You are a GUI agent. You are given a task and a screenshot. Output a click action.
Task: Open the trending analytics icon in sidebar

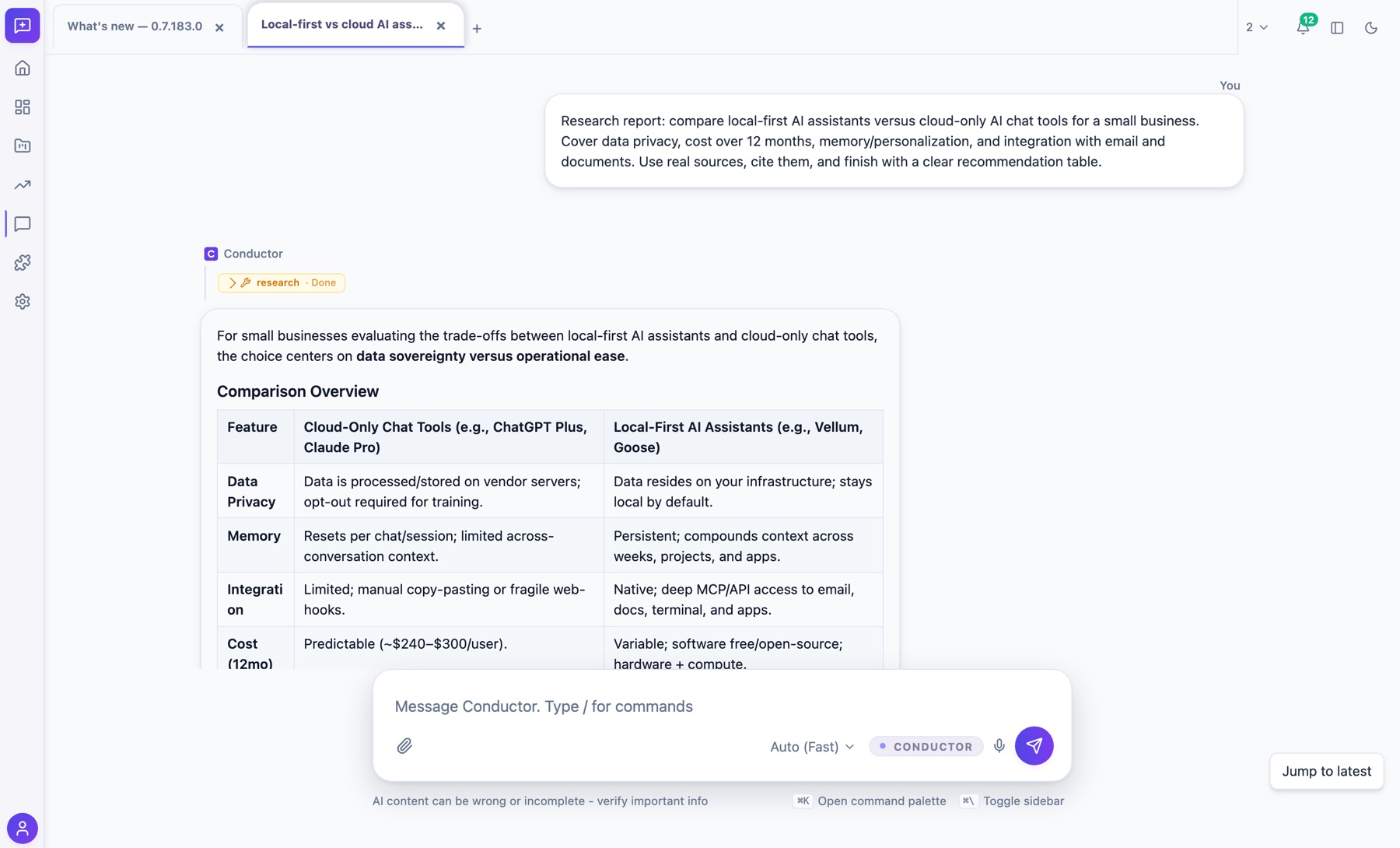(23, 185)
